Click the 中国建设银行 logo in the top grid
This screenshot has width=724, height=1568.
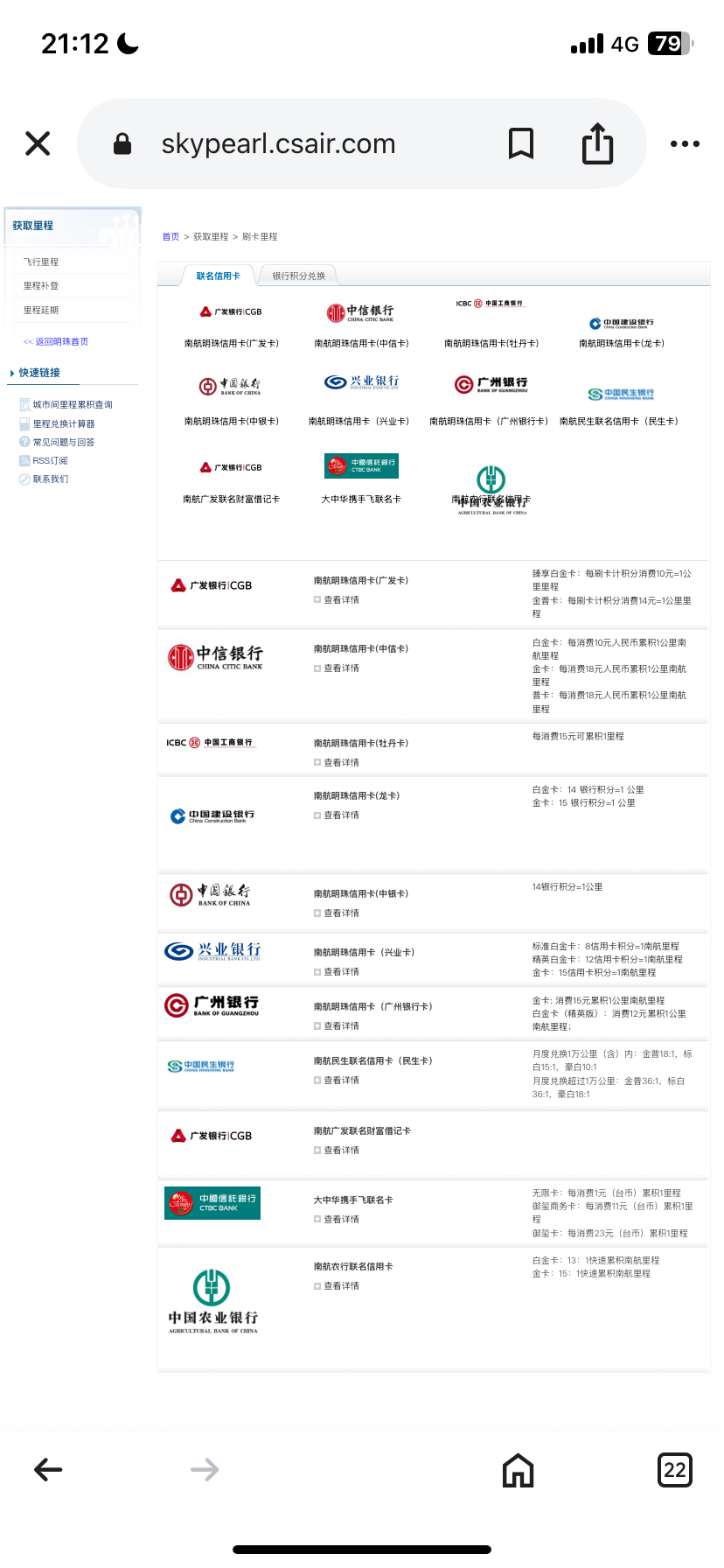[621, 323]
